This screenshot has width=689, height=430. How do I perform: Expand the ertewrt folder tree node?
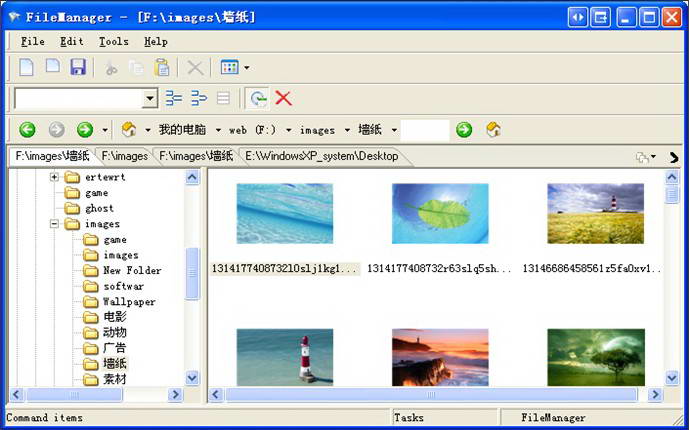pyautogui.click(x=55, y=177)
